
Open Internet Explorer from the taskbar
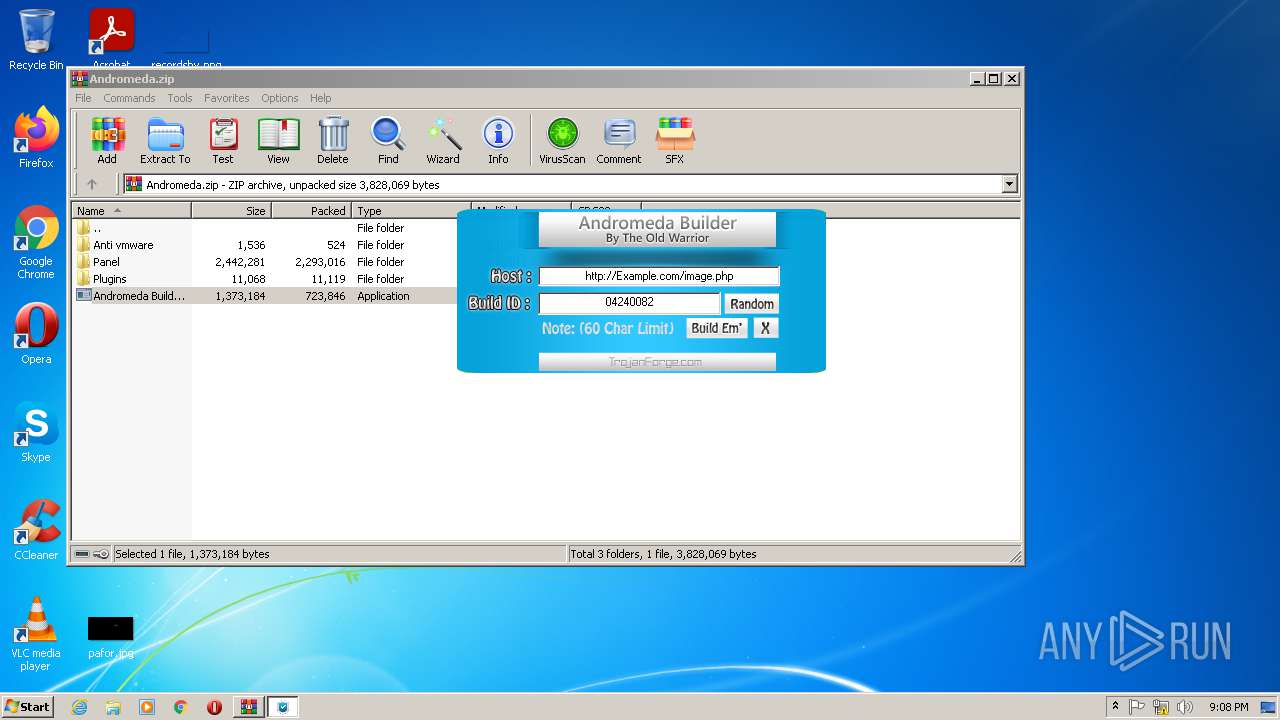79,707
